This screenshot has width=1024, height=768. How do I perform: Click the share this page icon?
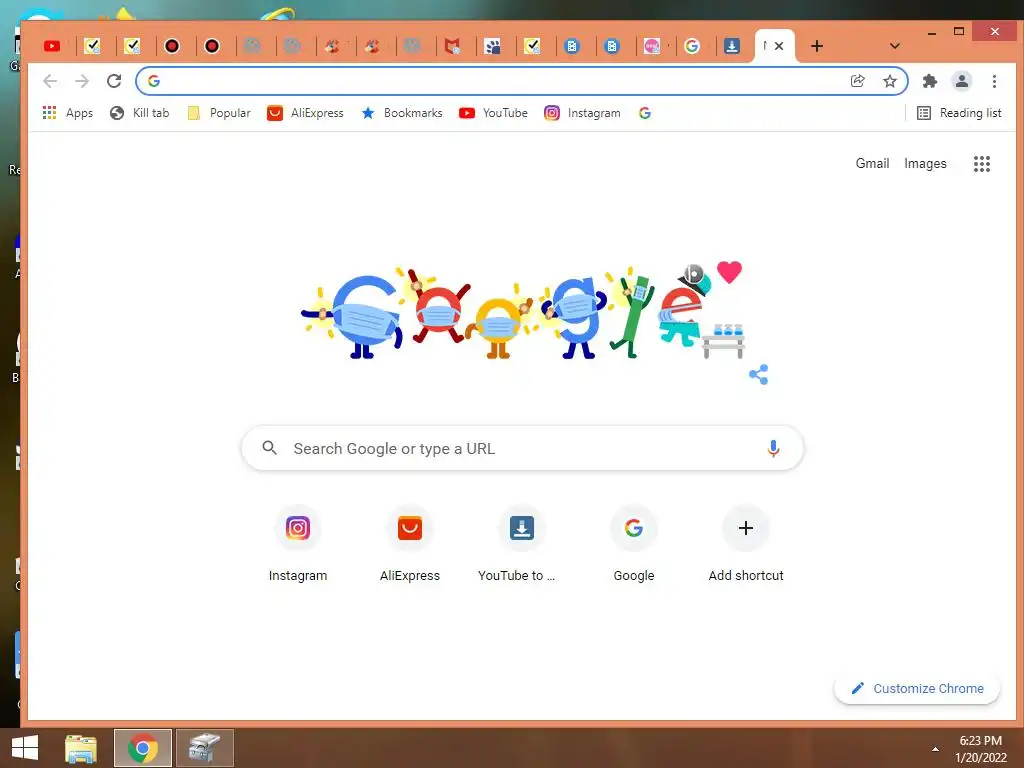pos(857,81)
